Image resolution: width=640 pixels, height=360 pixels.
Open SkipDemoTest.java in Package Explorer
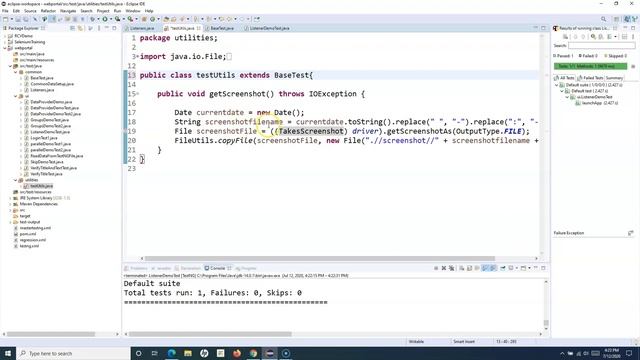click(x=47, y=162)
